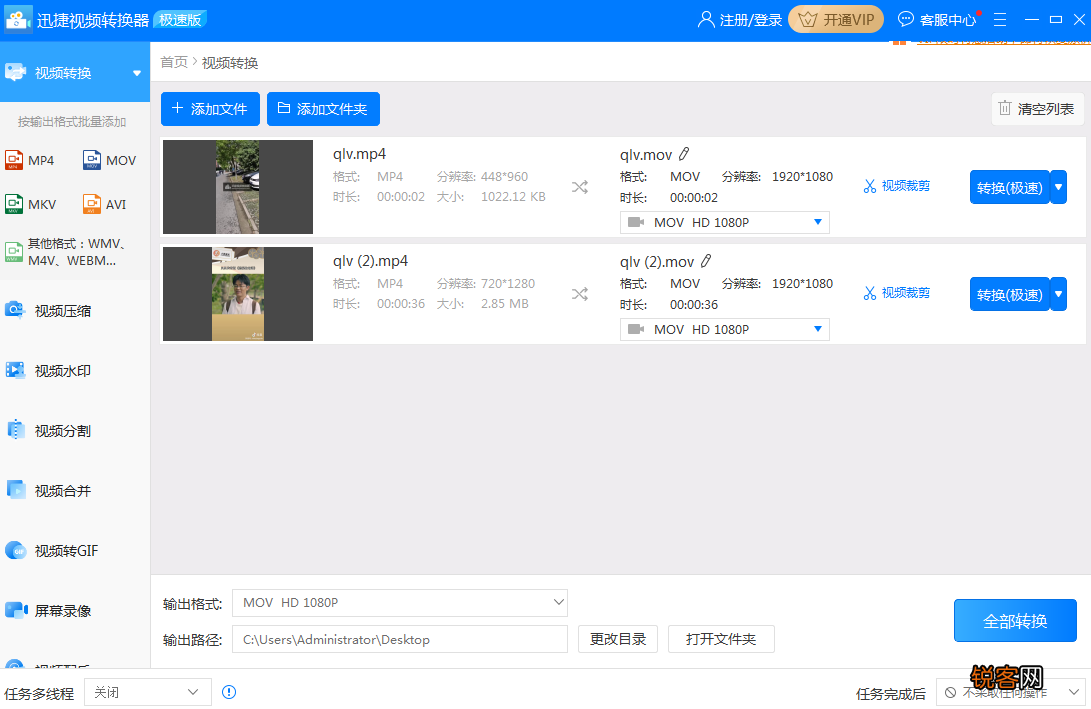This screenshot has width=1091, height=709.
Task: Open 视频合并 in sidebar
Action: coord(63,491)
